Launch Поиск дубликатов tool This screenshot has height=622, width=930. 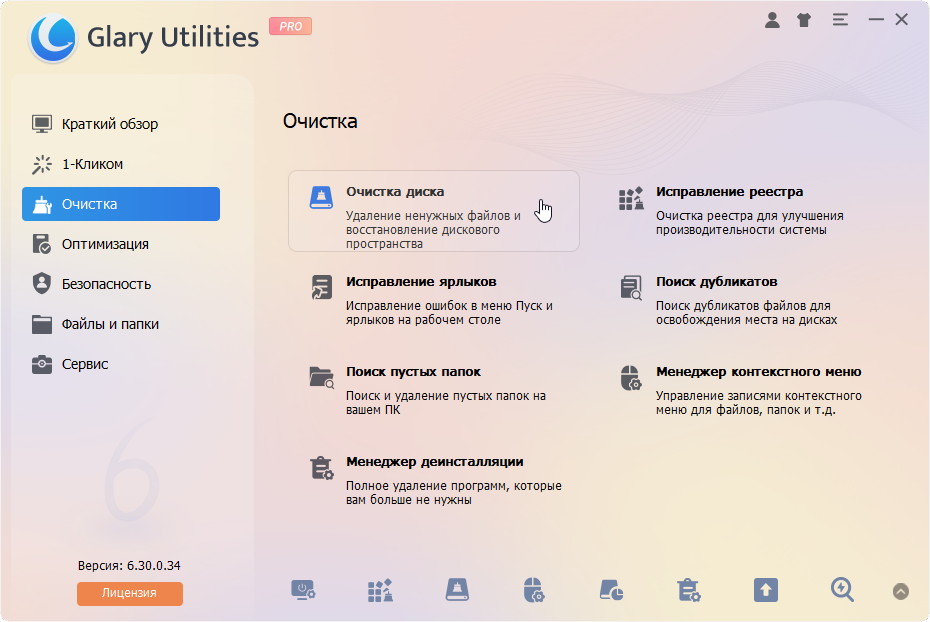coord(743,301)
